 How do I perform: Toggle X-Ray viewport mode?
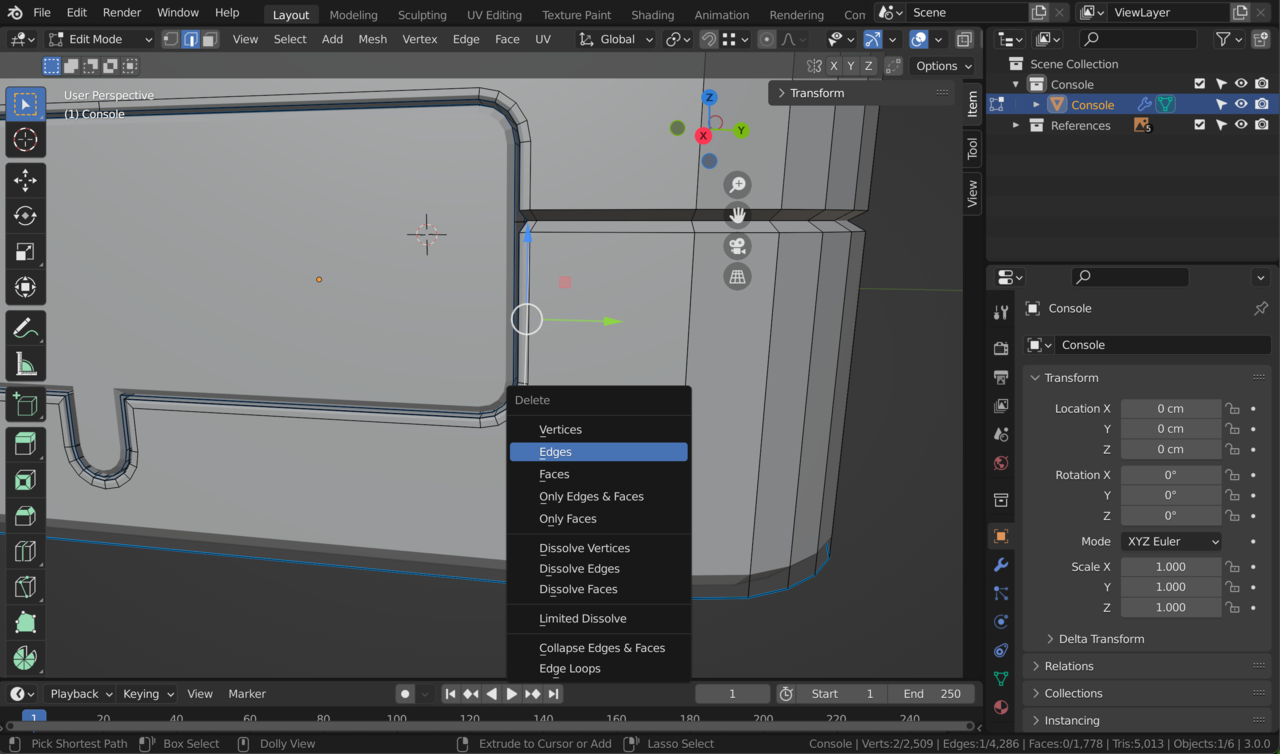[x=963, y=38]
